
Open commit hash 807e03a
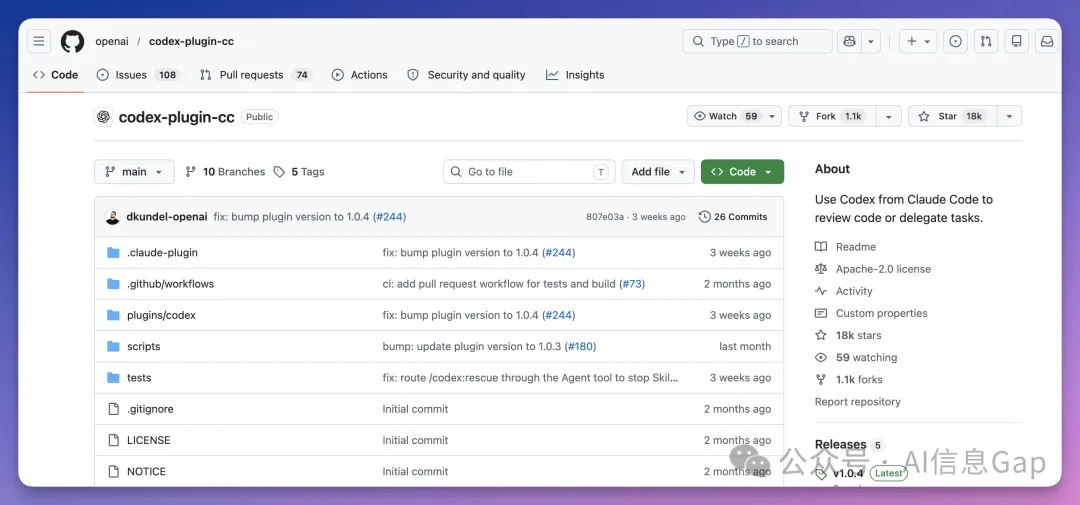(605, 217)
